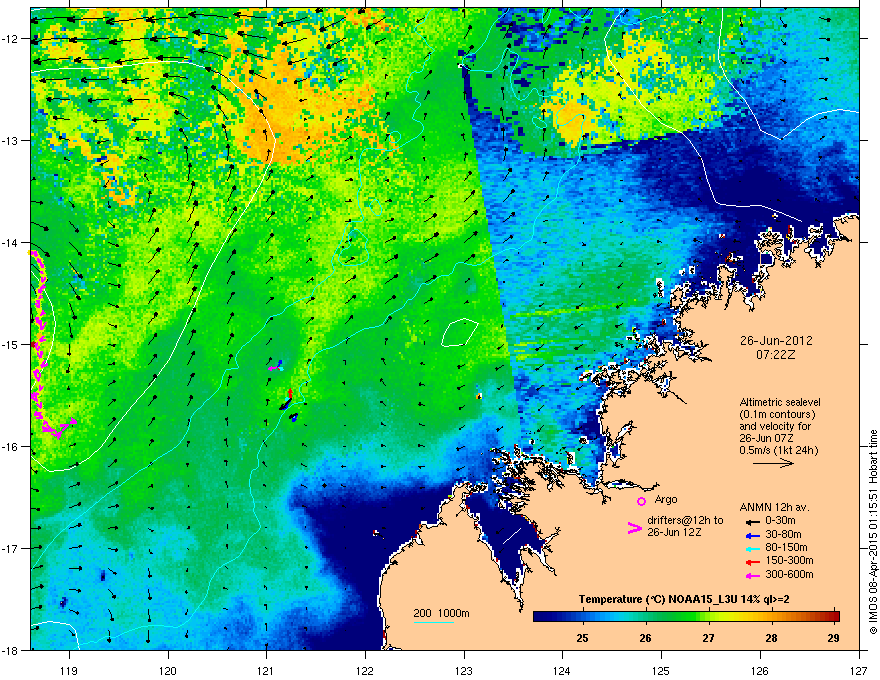Click the red 150-300m arrow in ANMN legend
Viewport: 880px width, 680px height.
[753, 562]
